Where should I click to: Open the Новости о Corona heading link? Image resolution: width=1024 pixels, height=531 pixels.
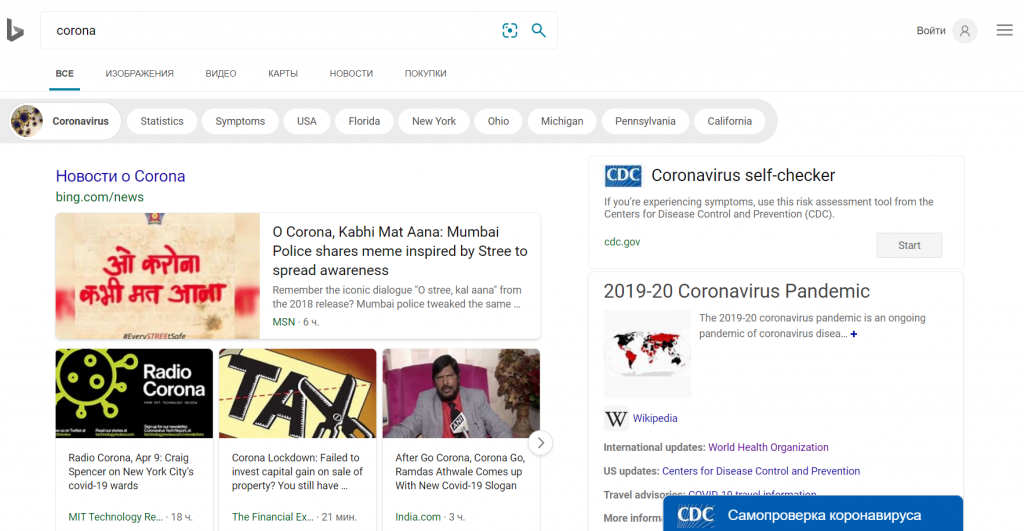[x=120, y=176]
